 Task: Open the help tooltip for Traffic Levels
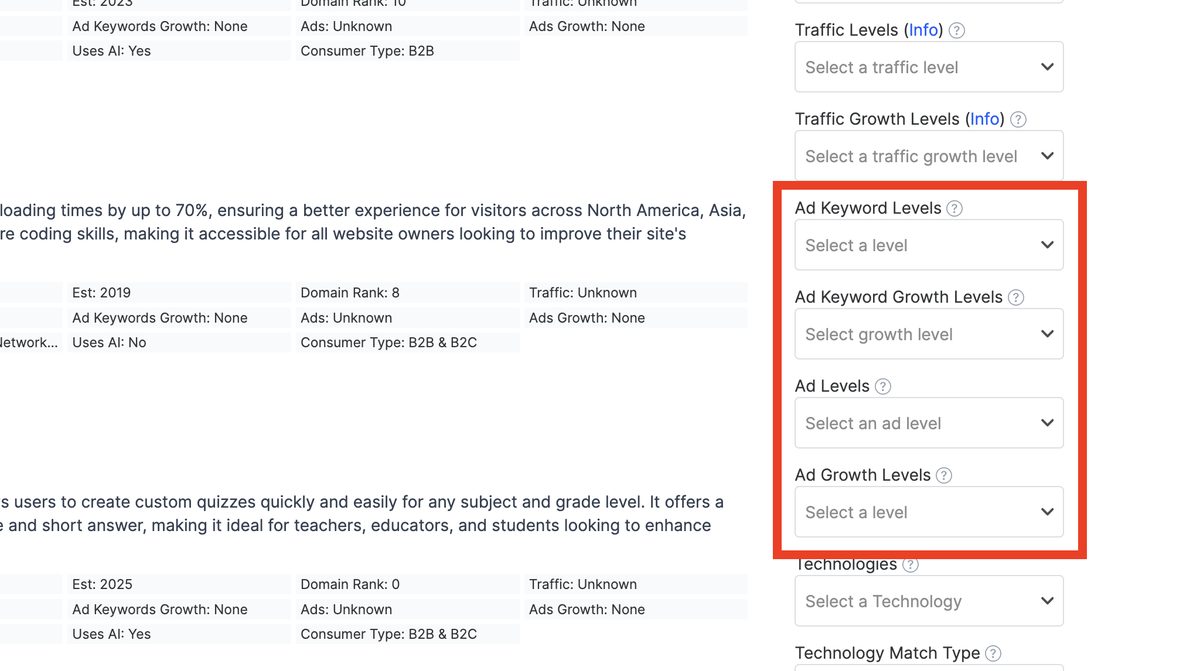pos(955,30)
